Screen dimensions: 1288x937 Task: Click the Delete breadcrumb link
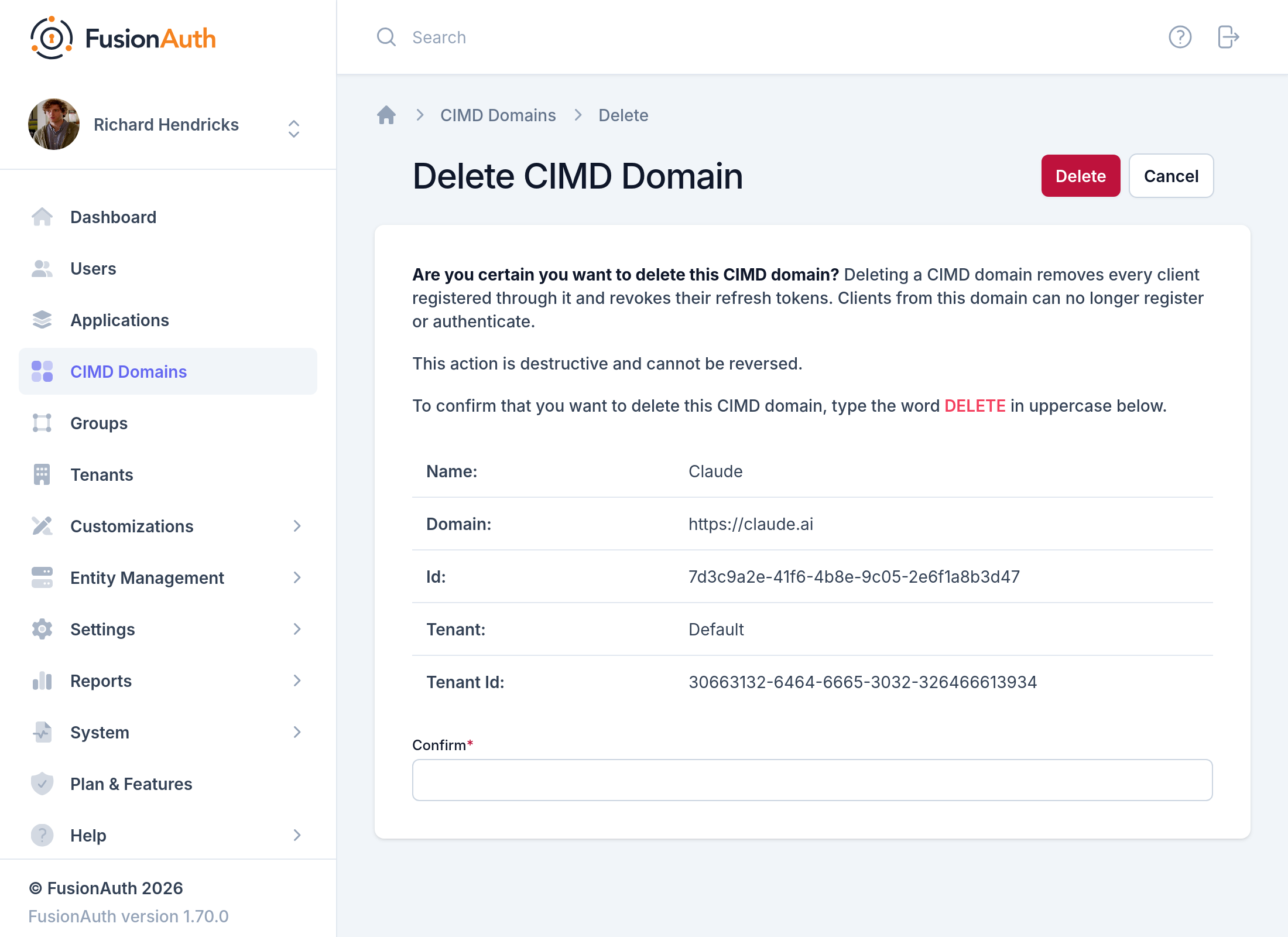tap(624, 115)
